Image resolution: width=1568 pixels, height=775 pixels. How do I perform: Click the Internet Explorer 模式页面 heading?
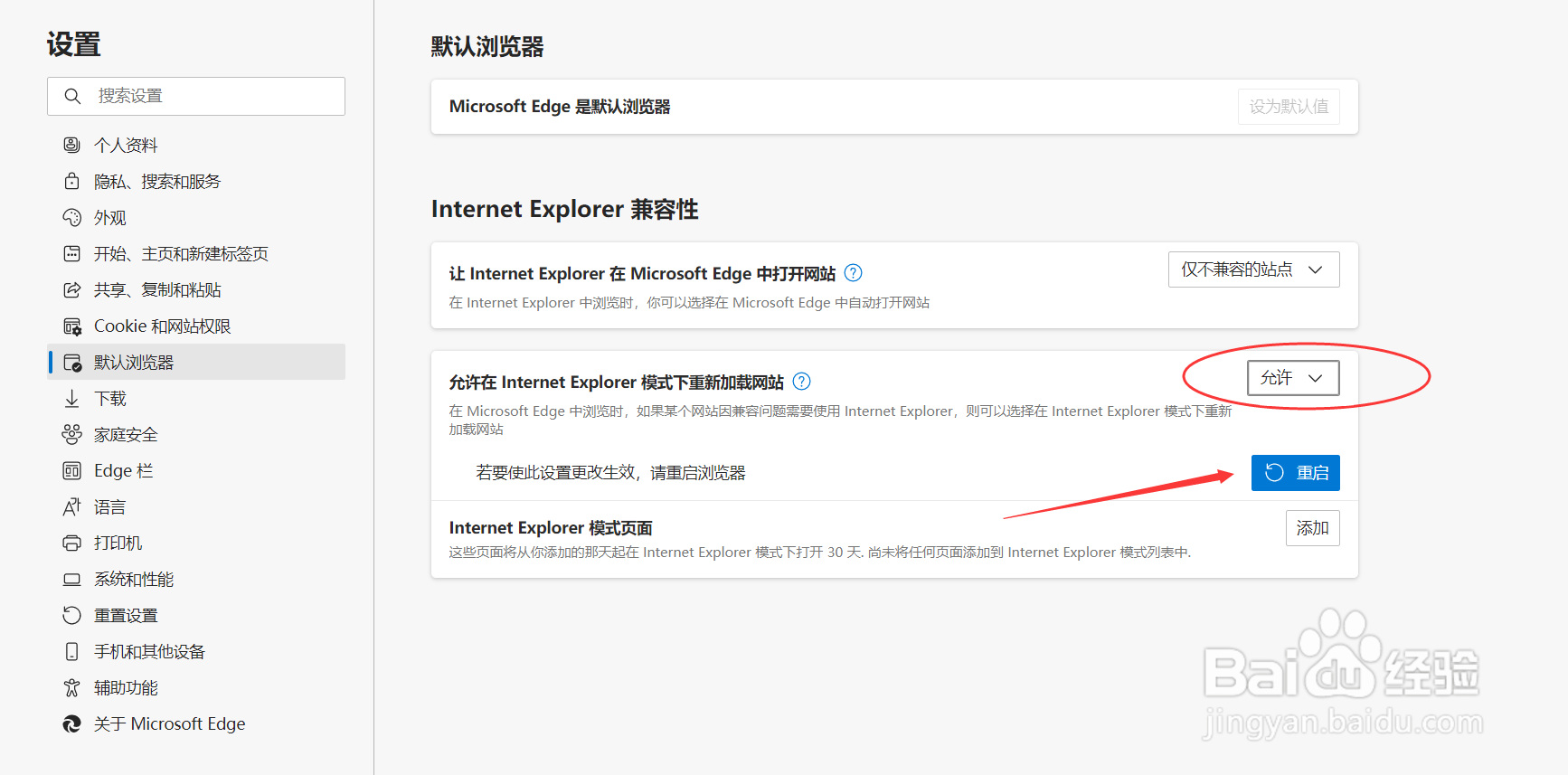click(551, 527)
